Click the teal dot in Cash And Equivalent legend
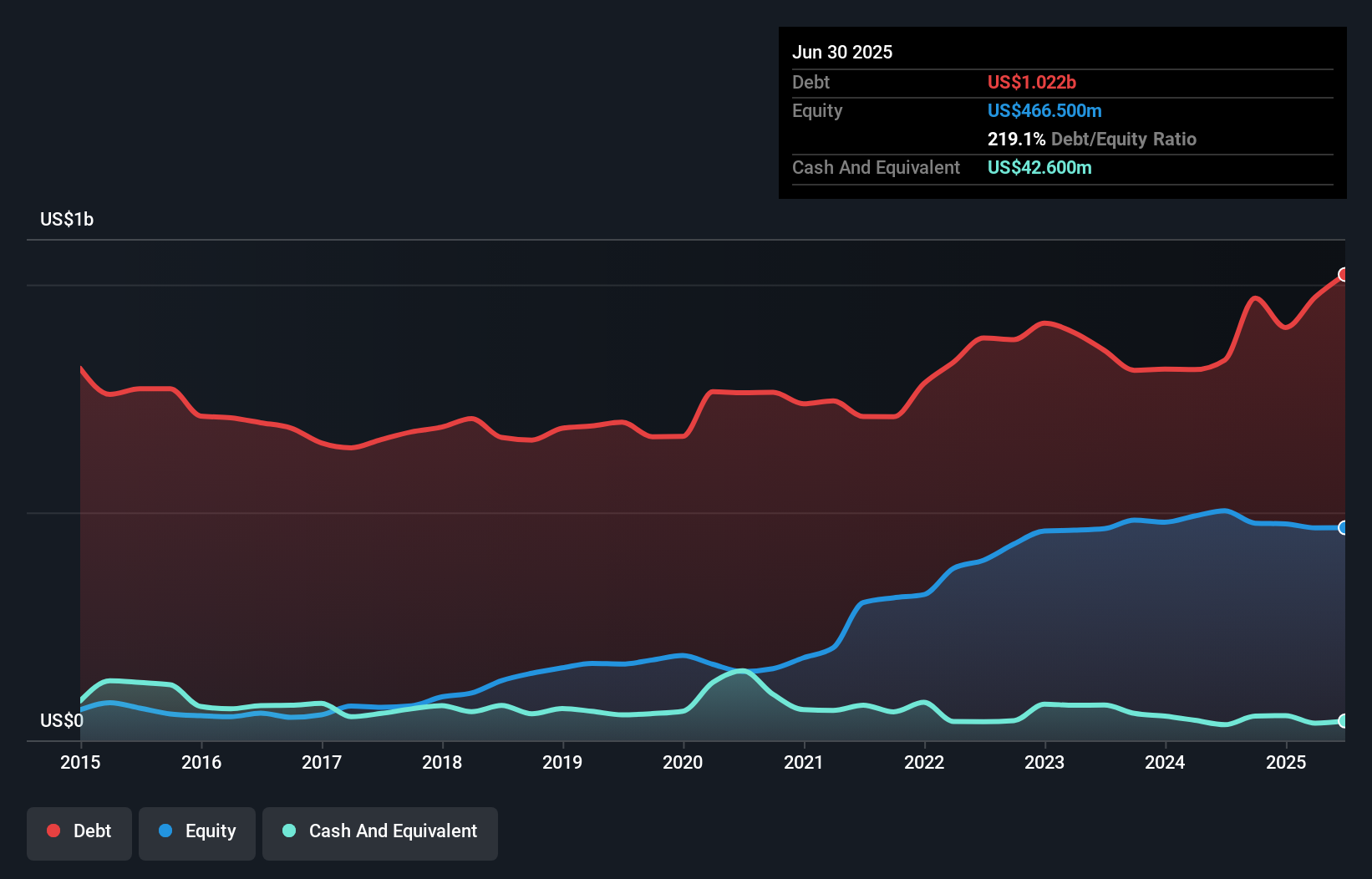This screenshot has height=879, width=1372. pos(288,831)
